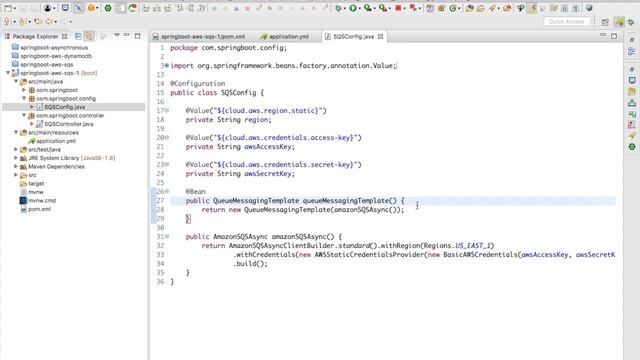Collapse the src/main/resources folder
This screenshot has width=640, height=360.
[16, 133]
